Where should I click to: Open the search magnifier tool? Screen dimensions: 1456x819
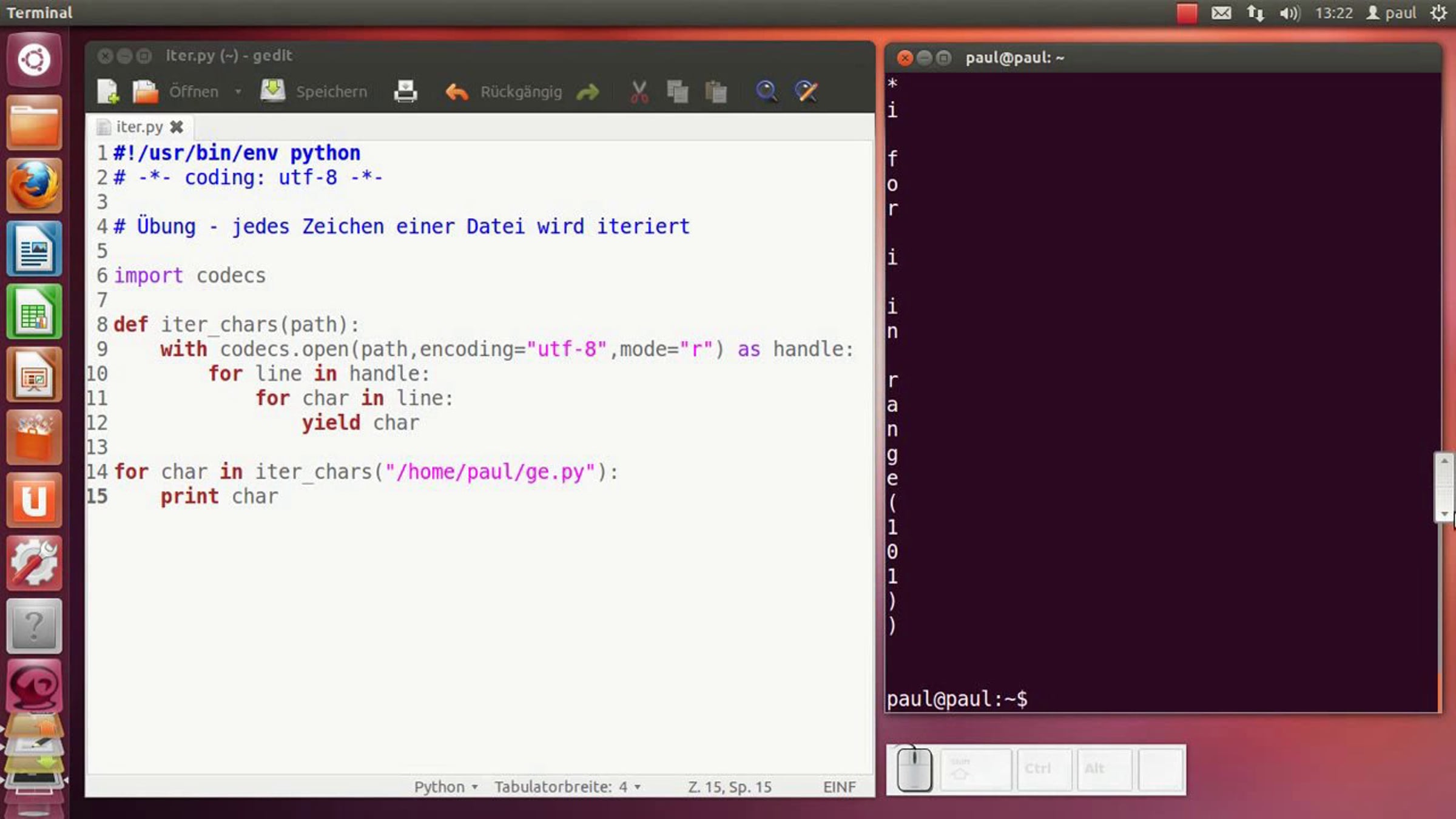[766, 92]
